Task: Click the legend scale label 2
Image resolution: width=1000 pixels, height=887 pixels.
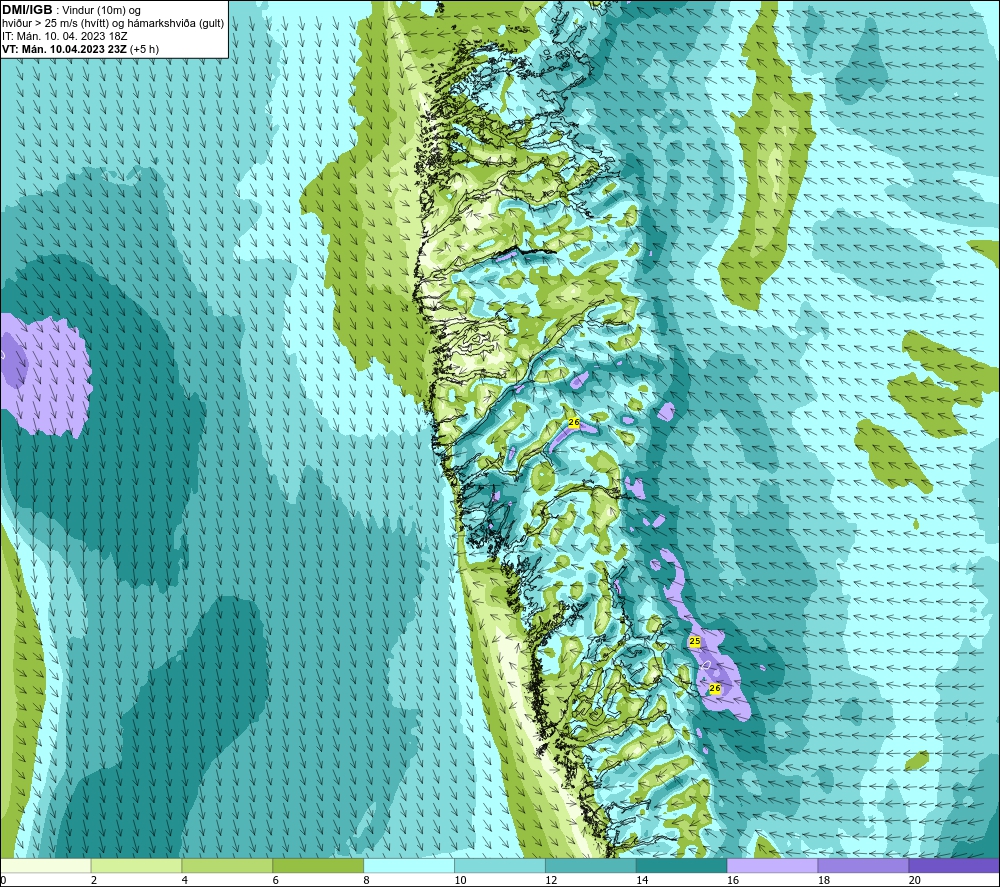Action: (x=94, y=880)
